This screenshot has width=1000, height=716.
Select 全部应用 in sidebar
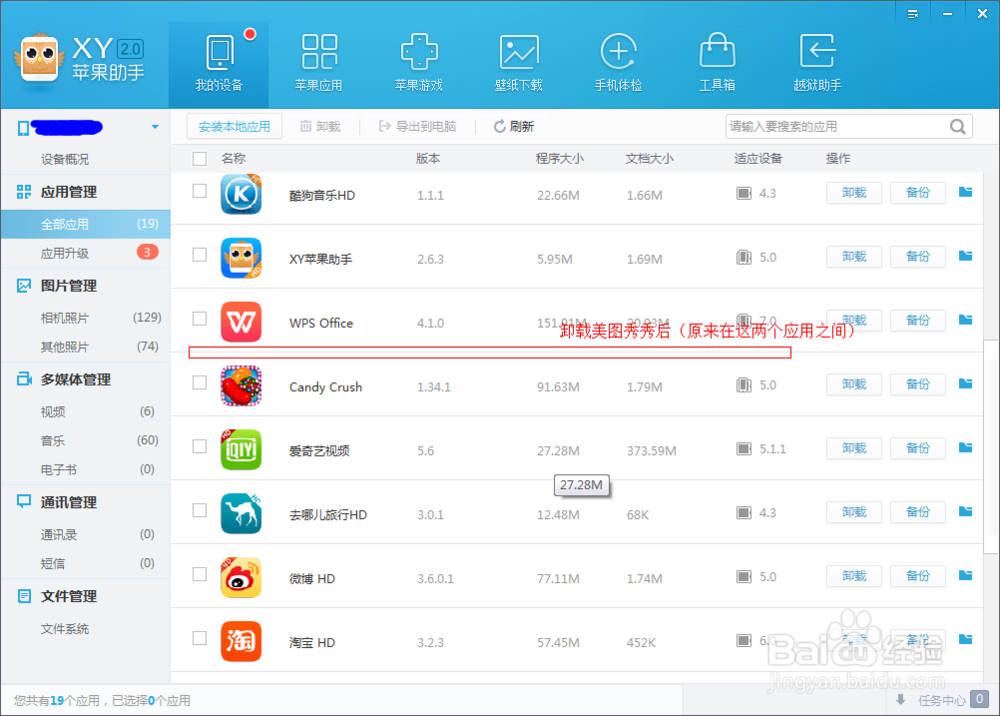[85, 224]
